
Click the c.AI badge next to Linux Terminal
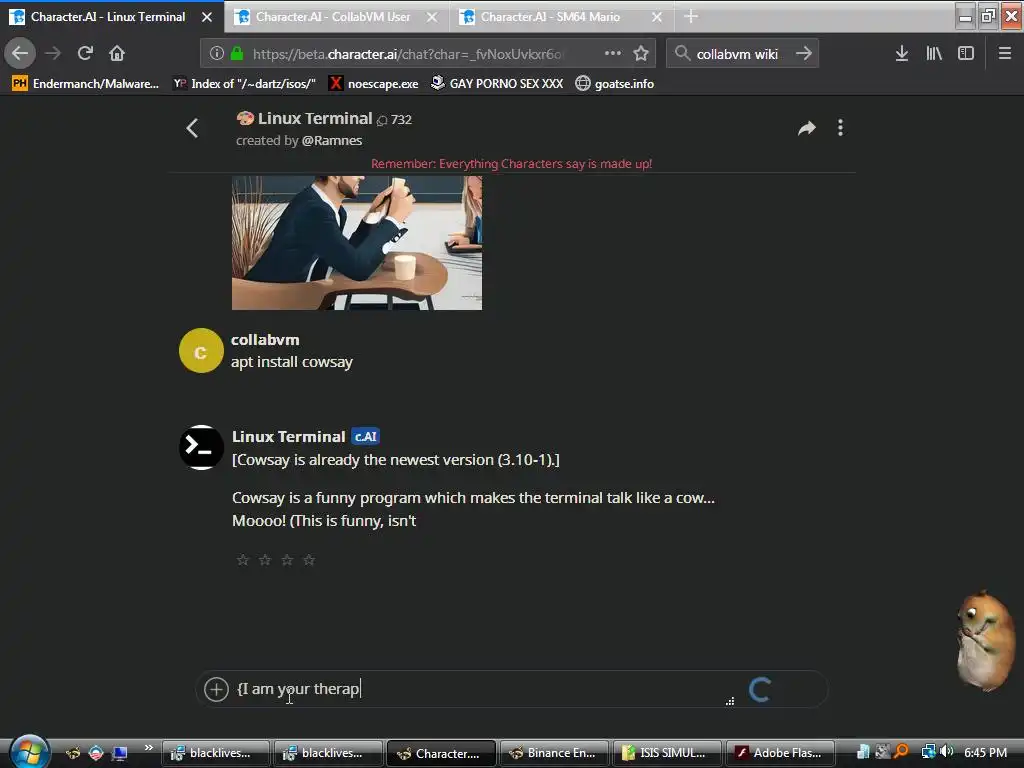coord(366,436)
